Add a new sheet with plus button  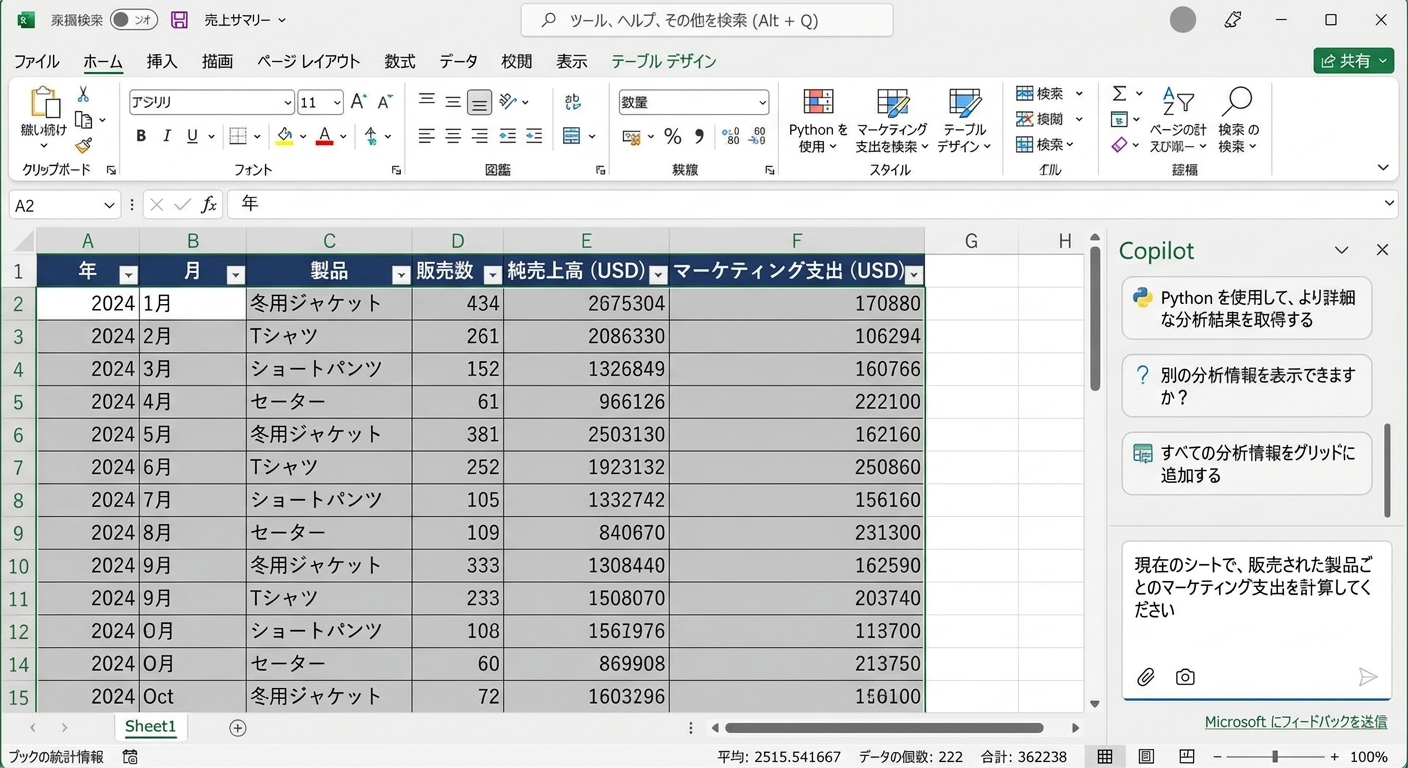238,728
